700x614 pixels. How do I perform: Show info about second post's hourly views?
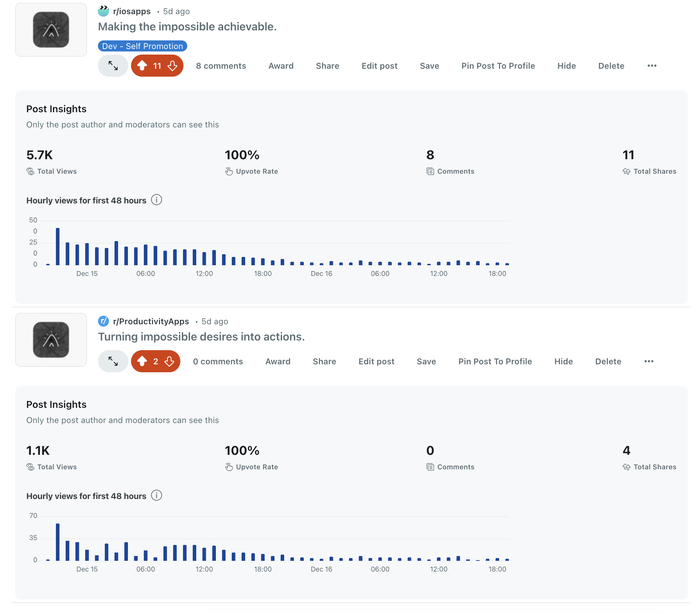[x=157, y=496]
